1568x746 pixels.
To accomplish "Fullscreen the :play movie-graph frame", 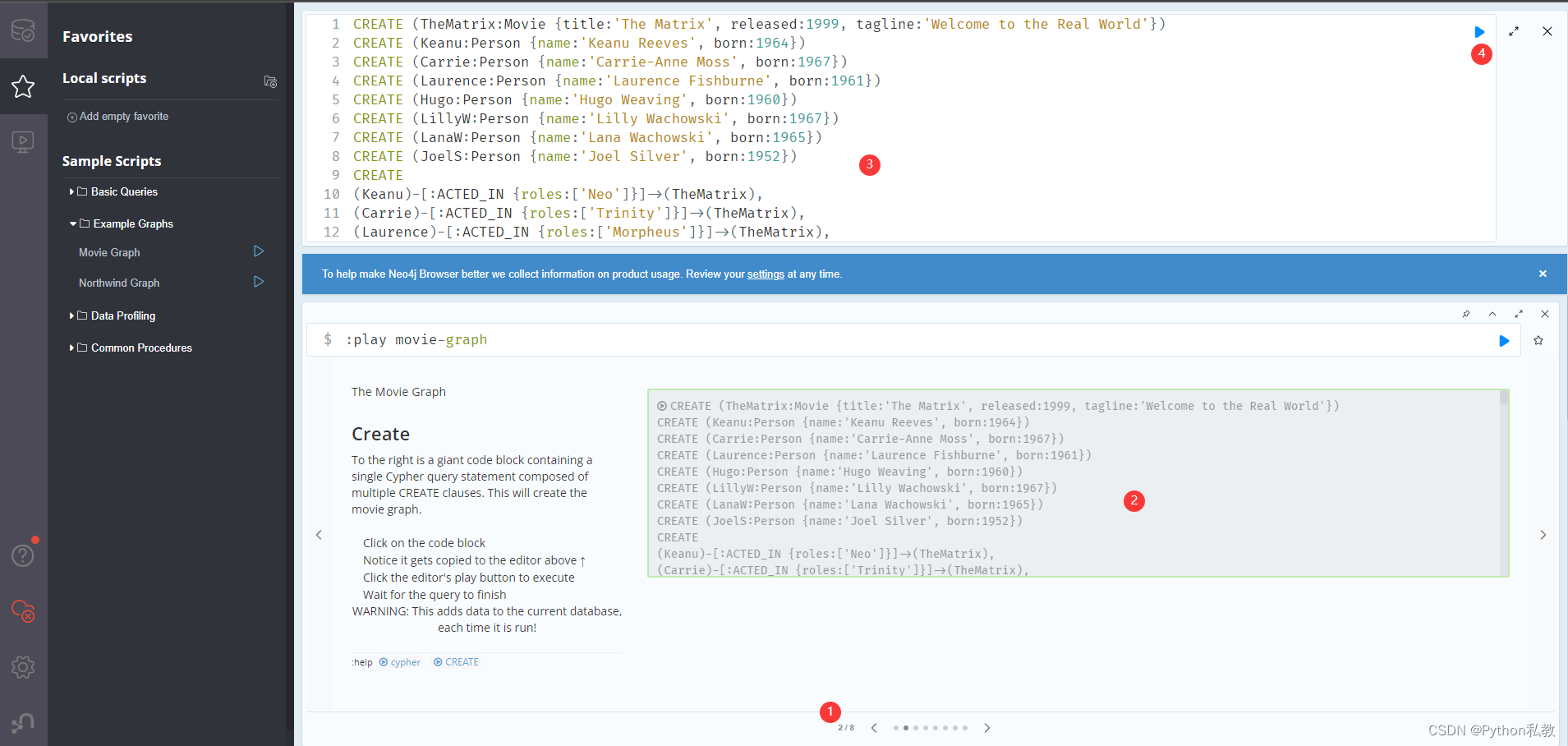I will [1519, 314].
